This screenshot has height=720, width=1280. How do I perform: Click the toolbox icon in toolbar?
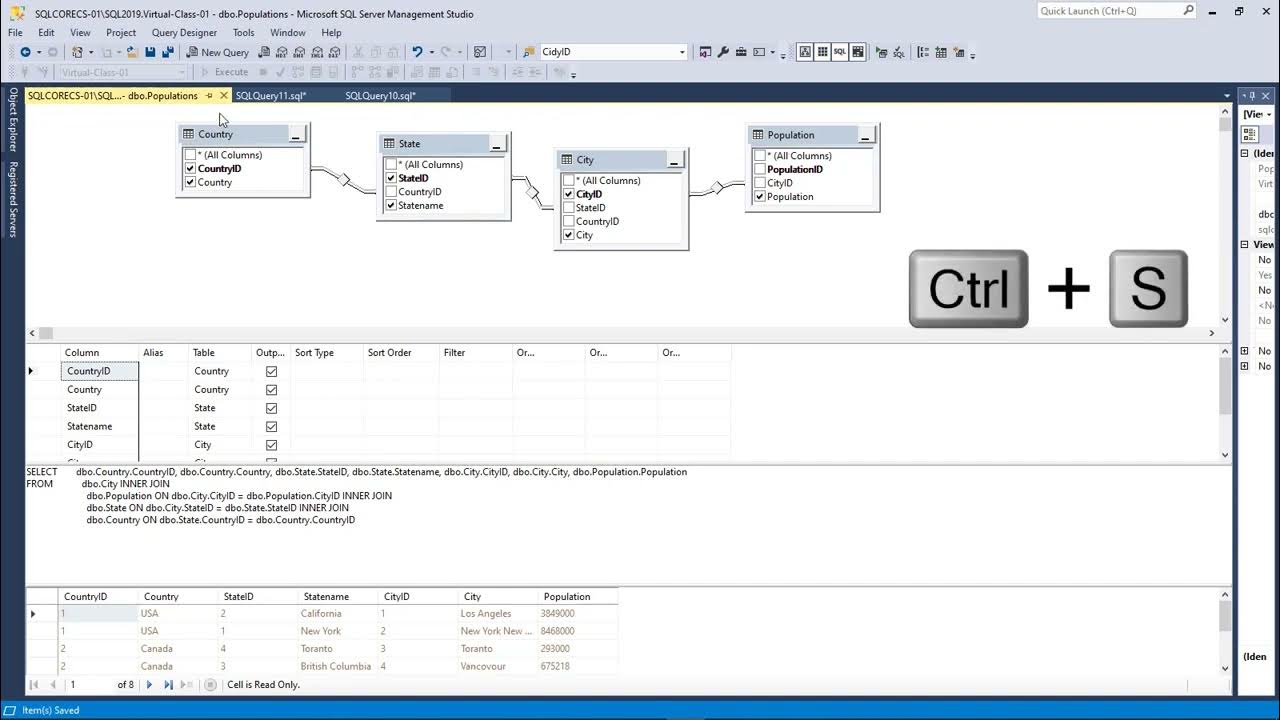point(741,52)
